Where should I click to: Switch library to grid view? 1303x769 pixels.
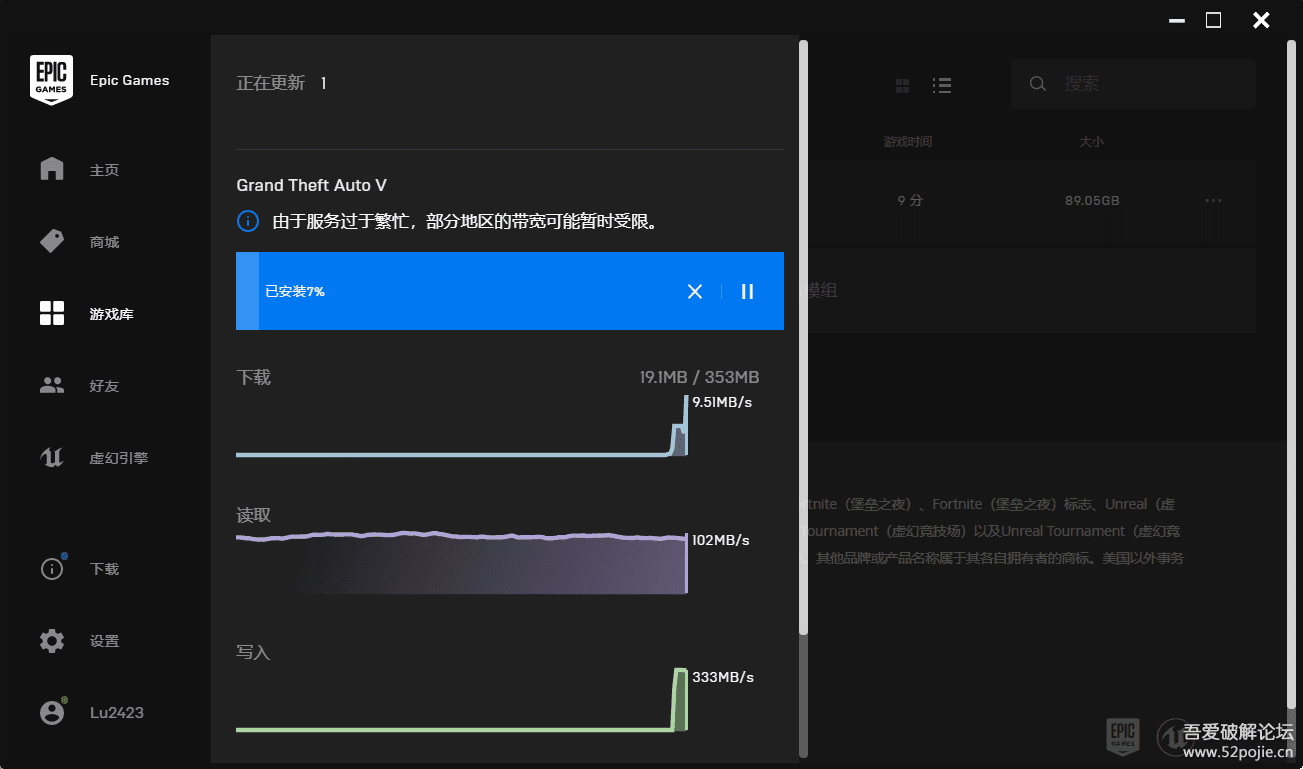click(901, 86)
